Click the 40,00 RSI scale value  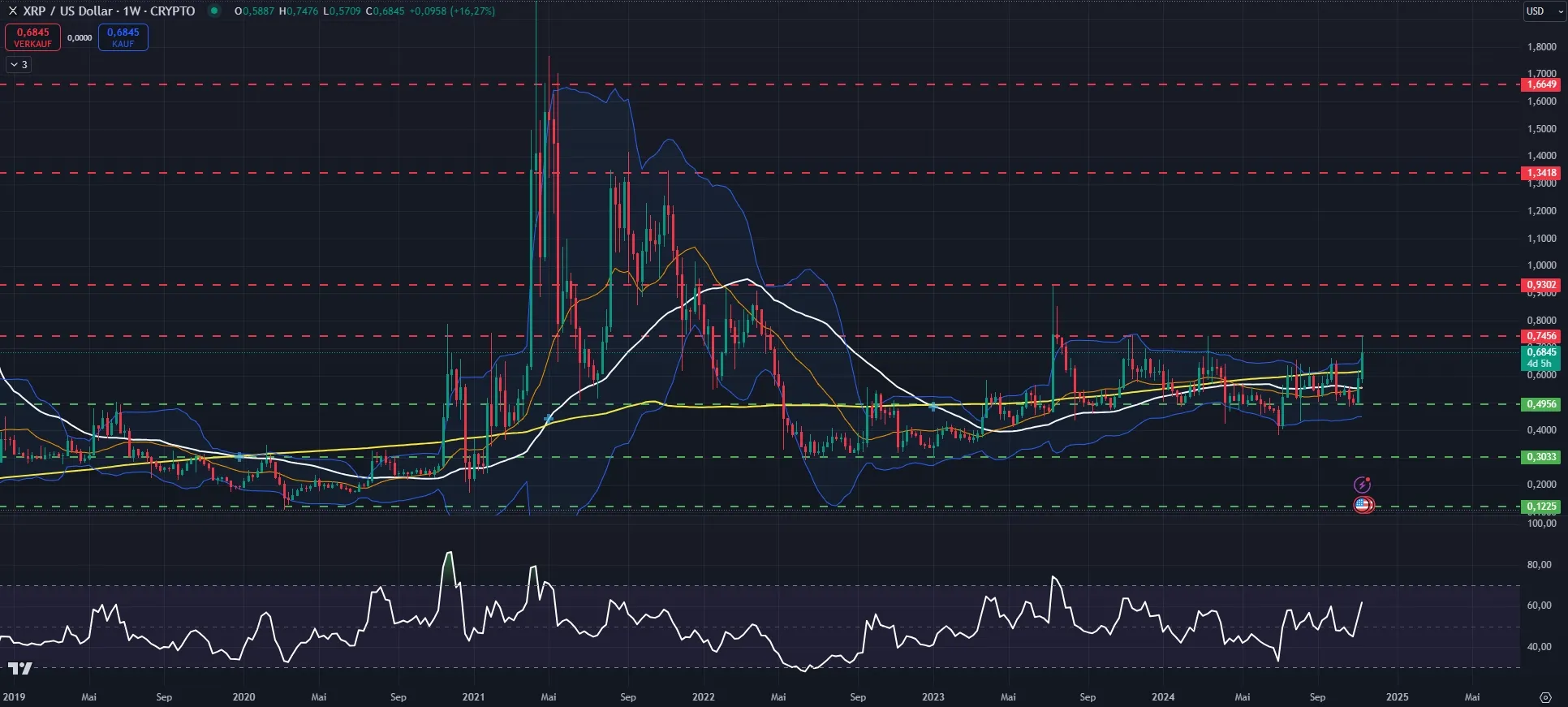(x=1539, y=647)
